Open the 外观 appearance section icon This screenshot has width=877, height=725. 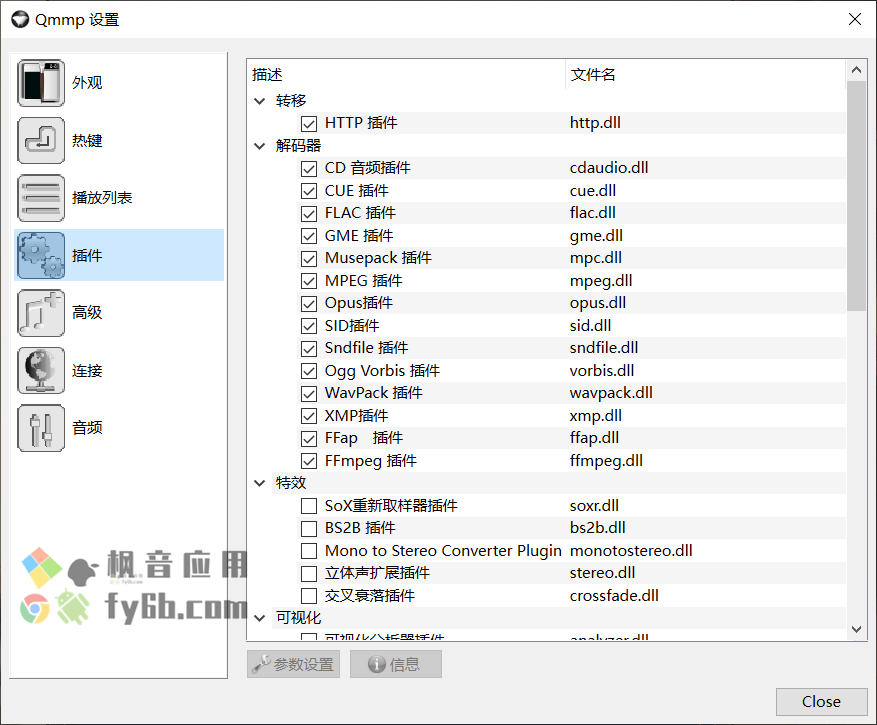coord(41,83)
